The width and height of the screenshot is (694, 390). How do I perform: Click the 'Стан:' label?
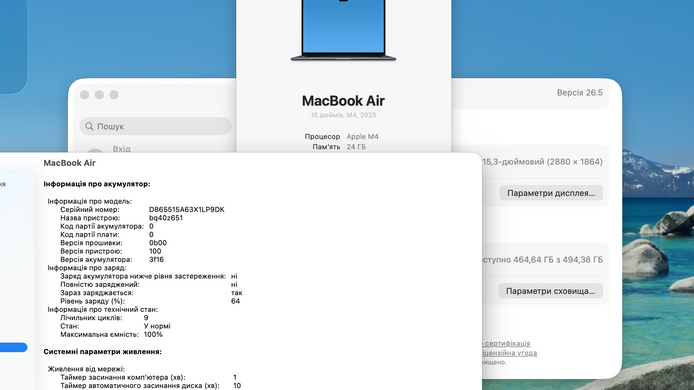pos(69,326)
